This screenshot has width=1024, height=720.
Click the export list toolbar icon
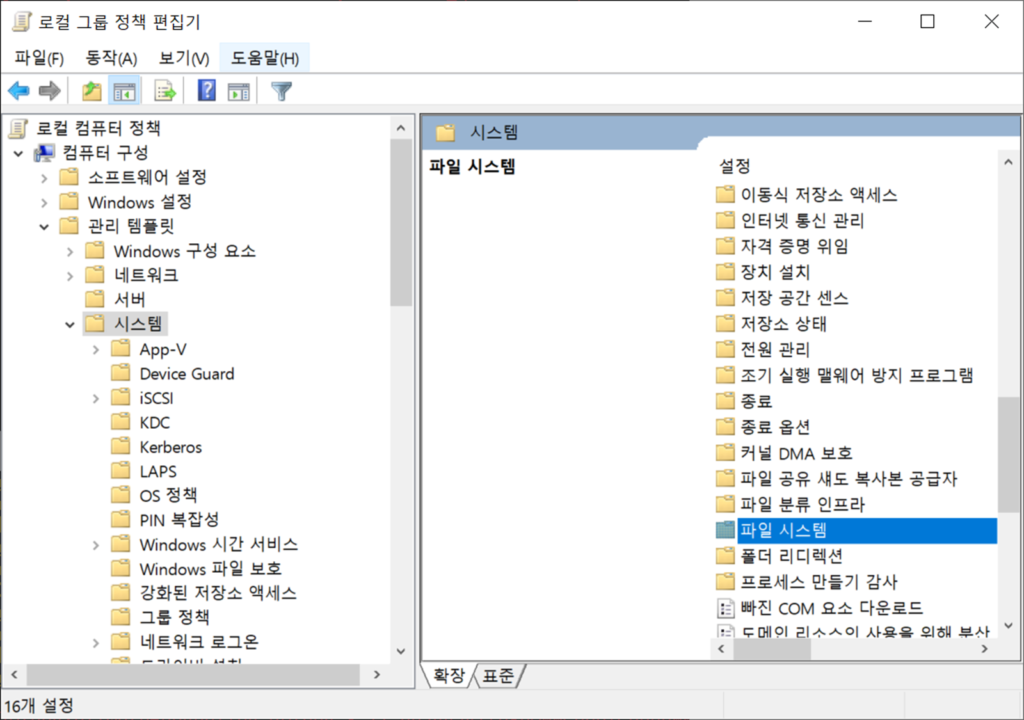pos(165,91)
